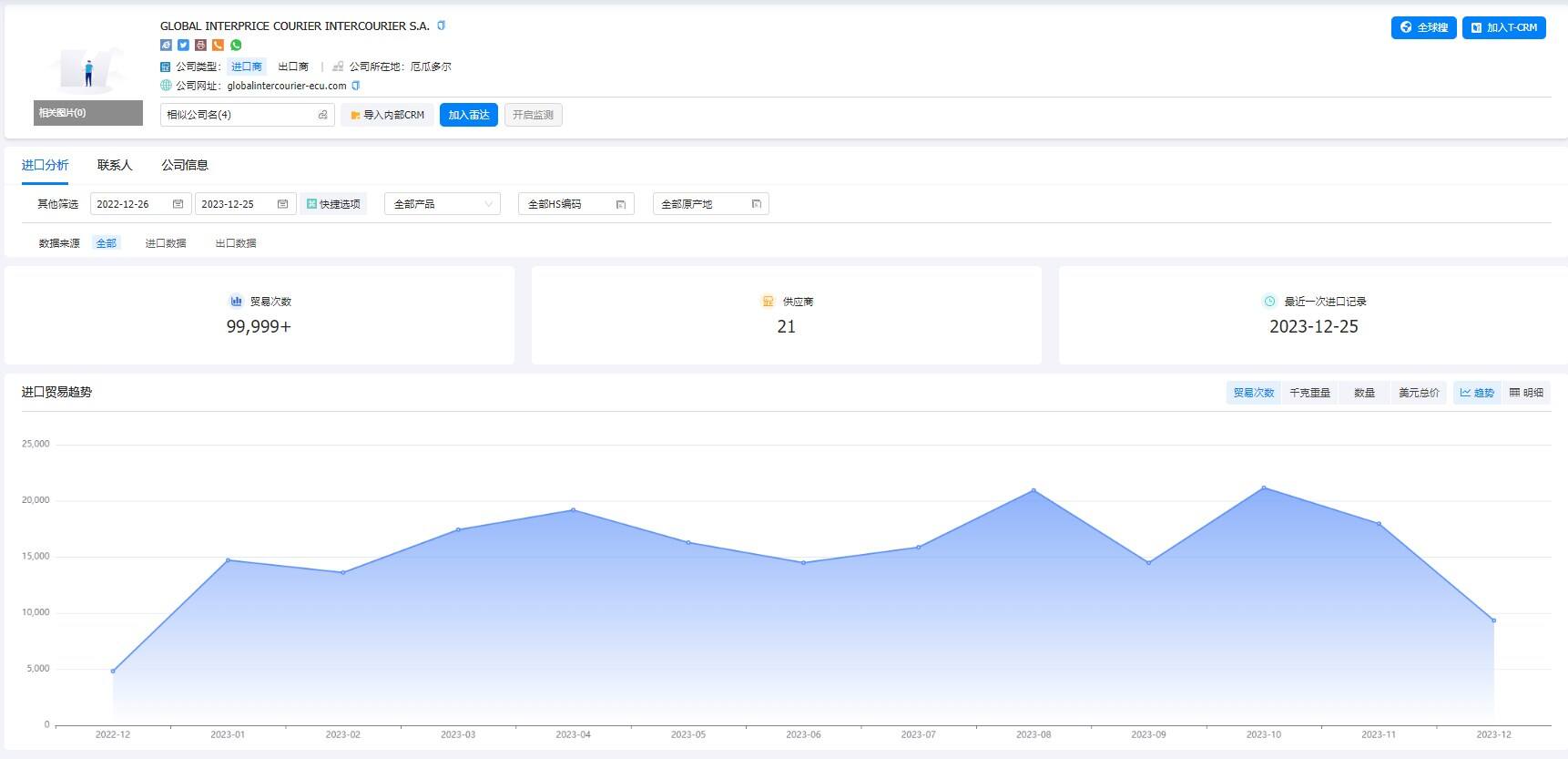
Task: Select 进口数据 data source
Action: tap(166, 243)
